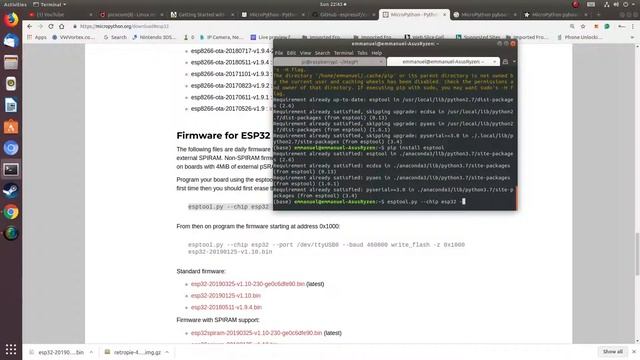Launch the Chromium browser from the dock
640x360 pixels.
point(11,148)
